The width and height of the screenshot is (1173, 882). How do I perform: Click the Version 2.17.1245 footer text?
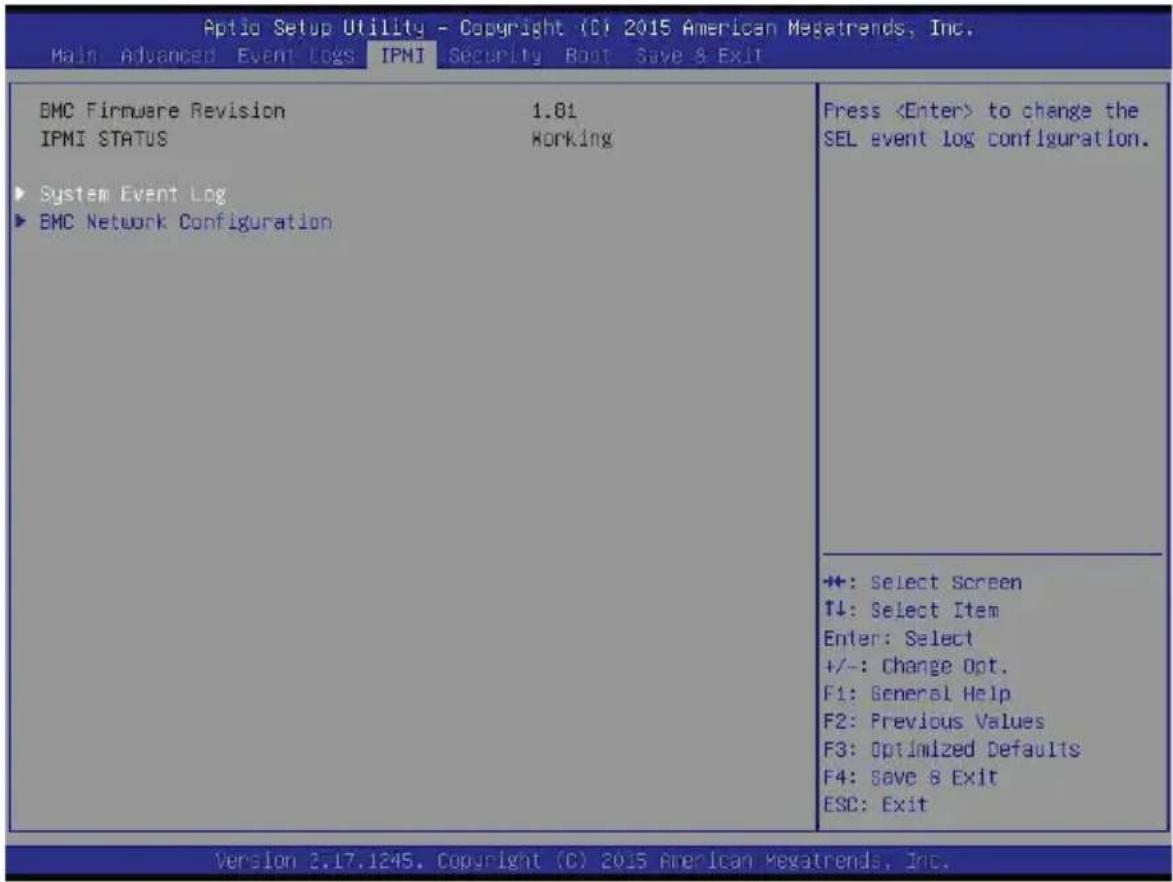pyautogui.click(x=582, y=861)
